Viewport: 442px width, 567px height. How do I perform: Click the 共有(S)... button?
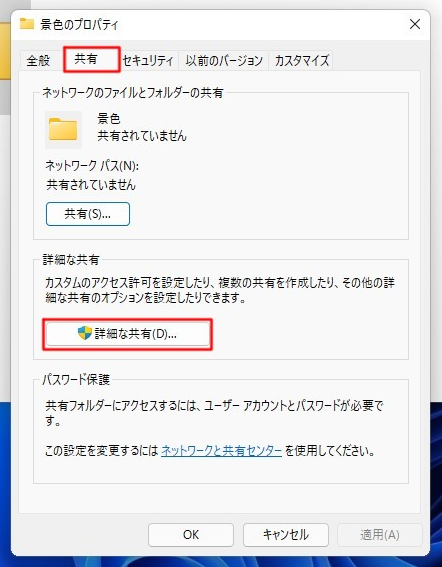88,214
